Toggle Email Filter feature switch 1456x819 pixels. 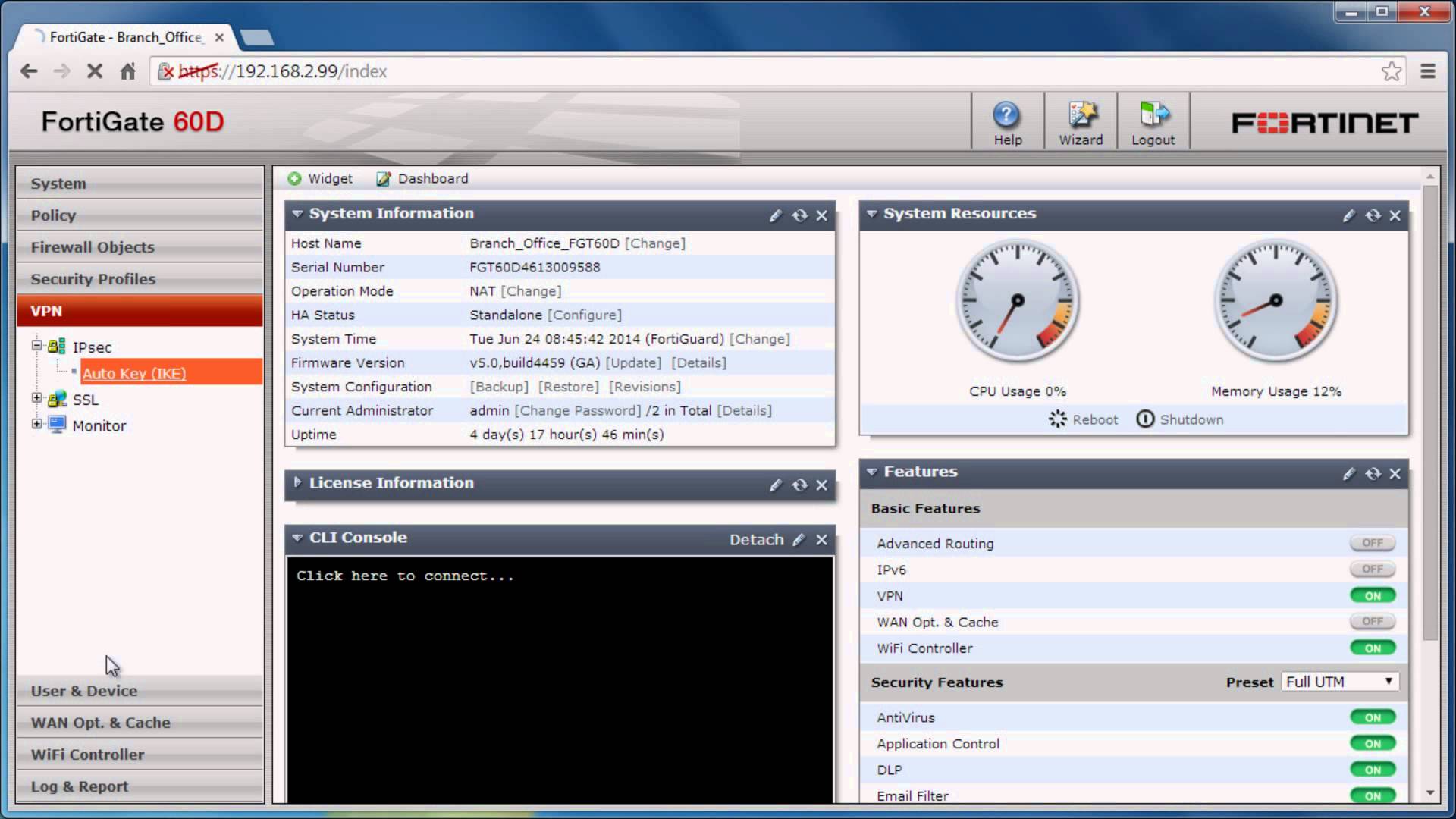pyautogui.click(x=1373, y=795)
